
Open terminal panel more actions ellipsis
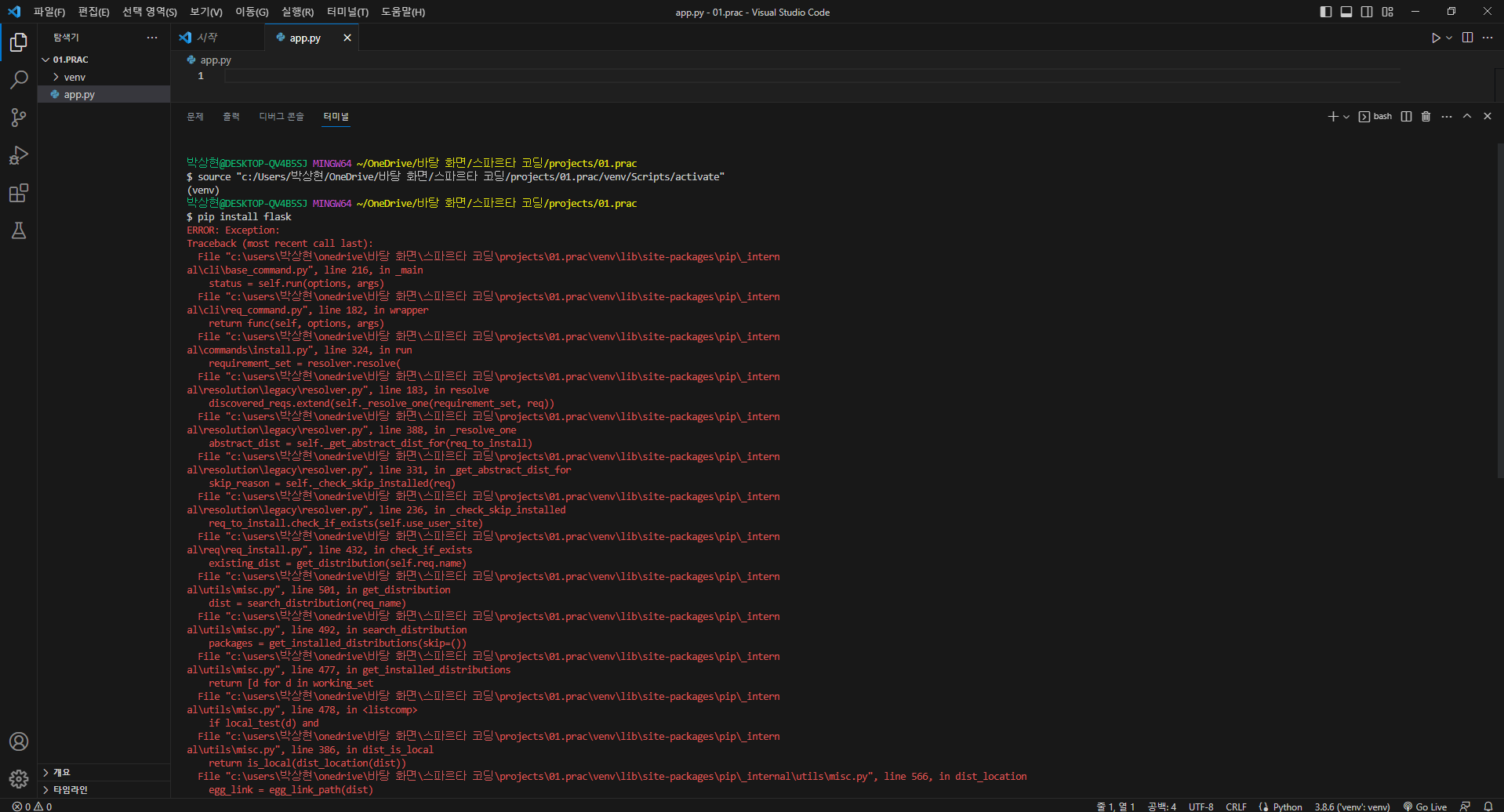point(1447,116)
